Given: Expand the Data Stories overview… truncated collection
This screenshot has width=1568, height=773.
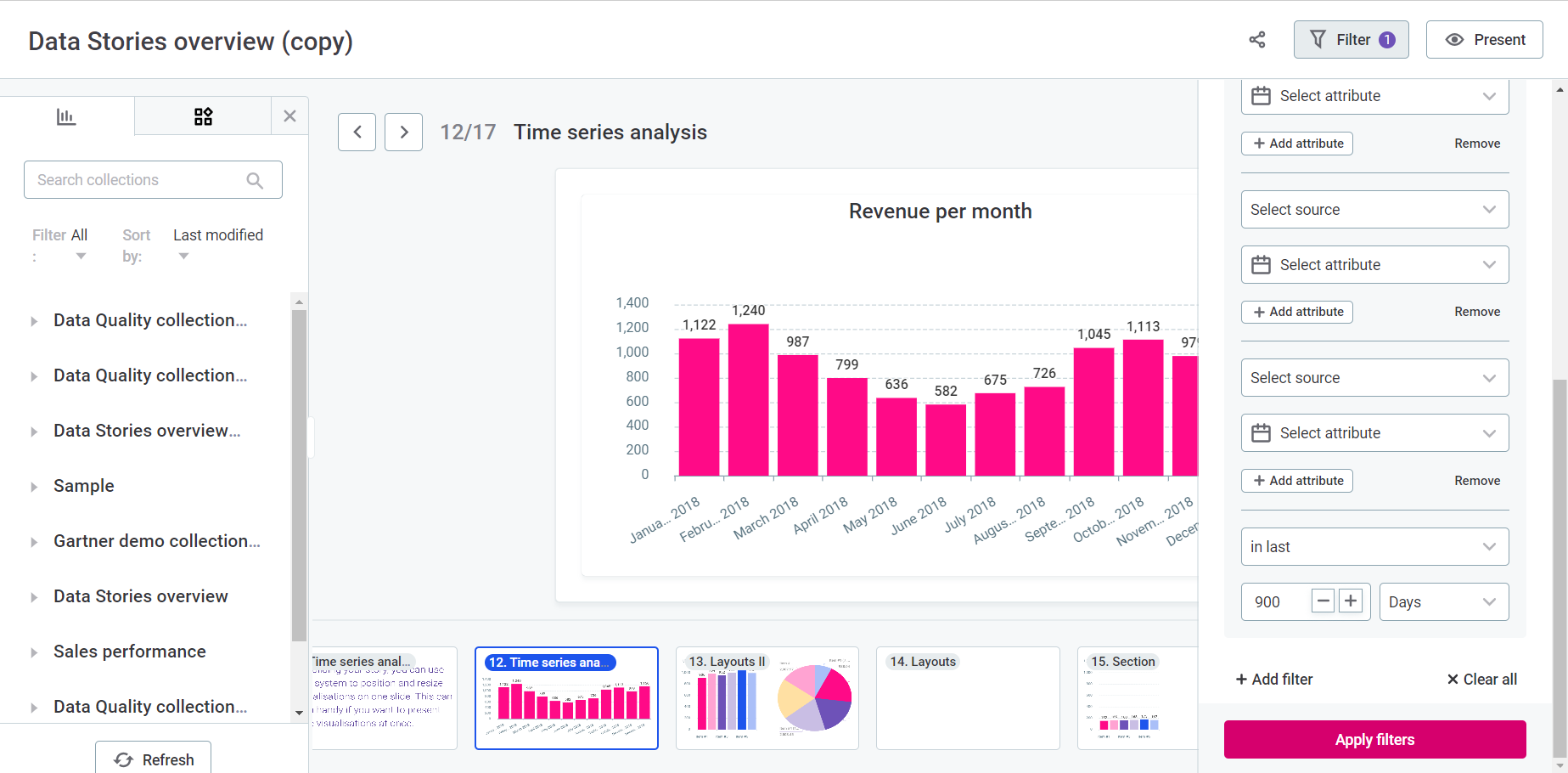Looking at the screenshot, I should click(34, 432).
